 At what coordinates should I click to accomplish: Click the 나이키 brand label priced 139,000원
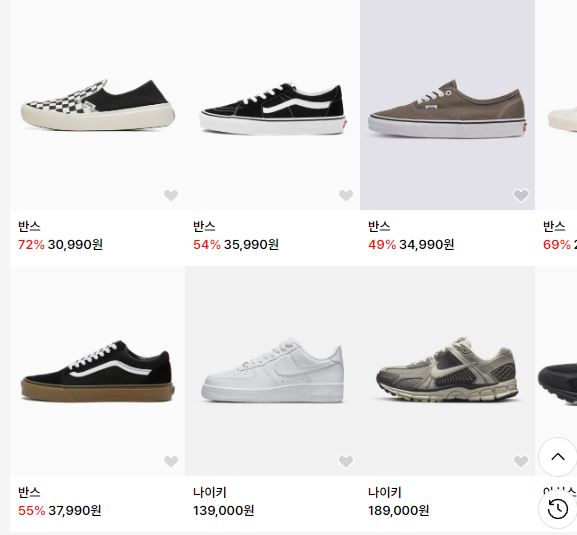210,492
